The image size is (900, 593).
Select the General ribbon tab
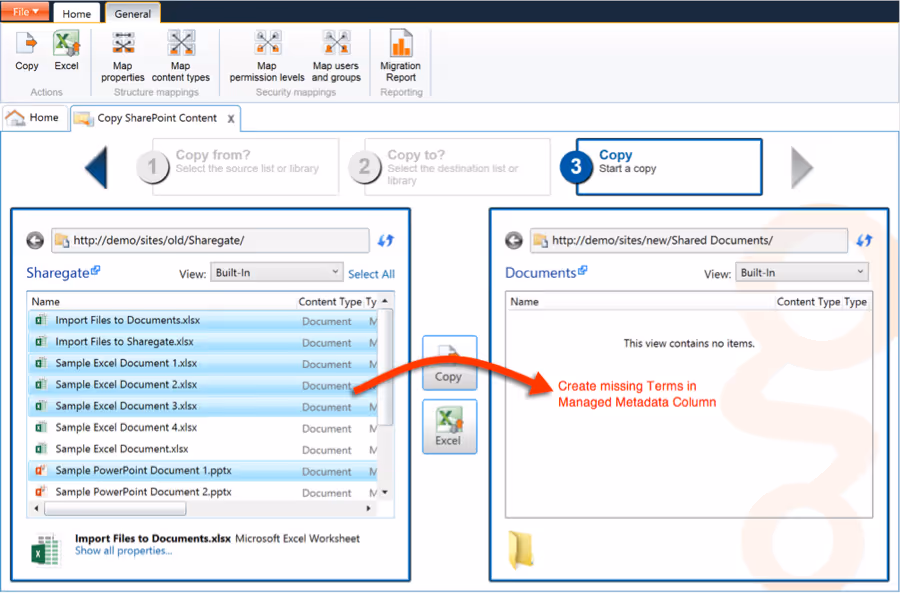[x=133, y=14]
